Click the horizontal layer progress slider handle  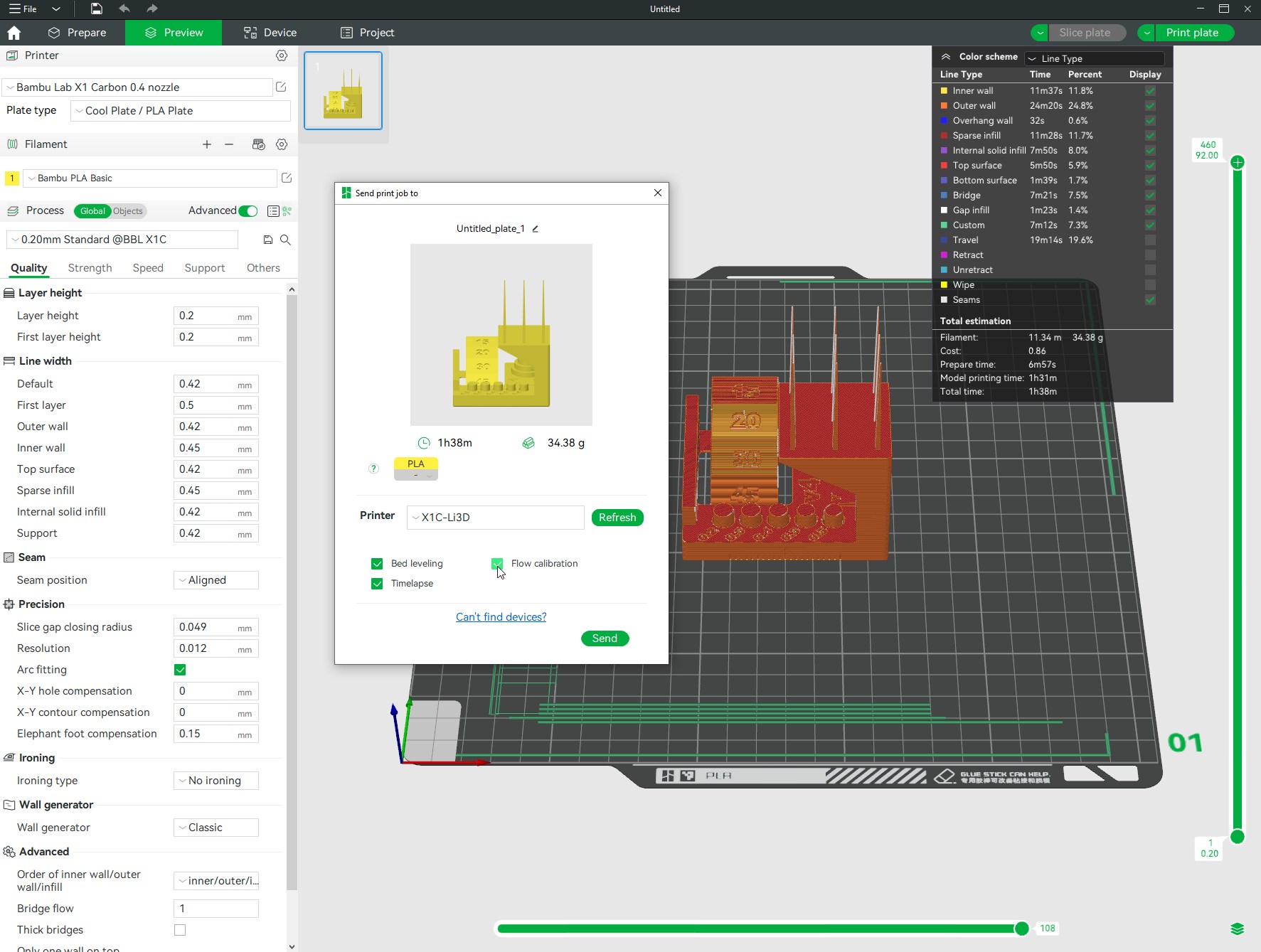[1021, 929]
